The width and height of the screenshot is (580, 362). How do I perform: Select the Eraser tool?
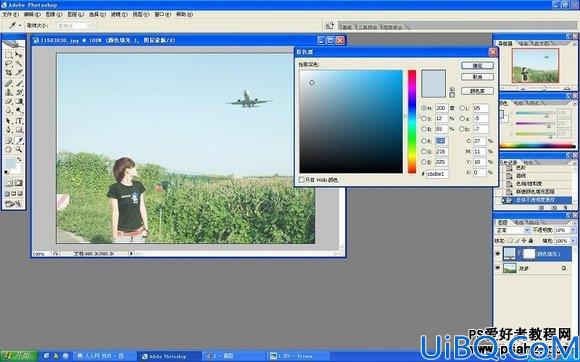(x=8, y=101)
